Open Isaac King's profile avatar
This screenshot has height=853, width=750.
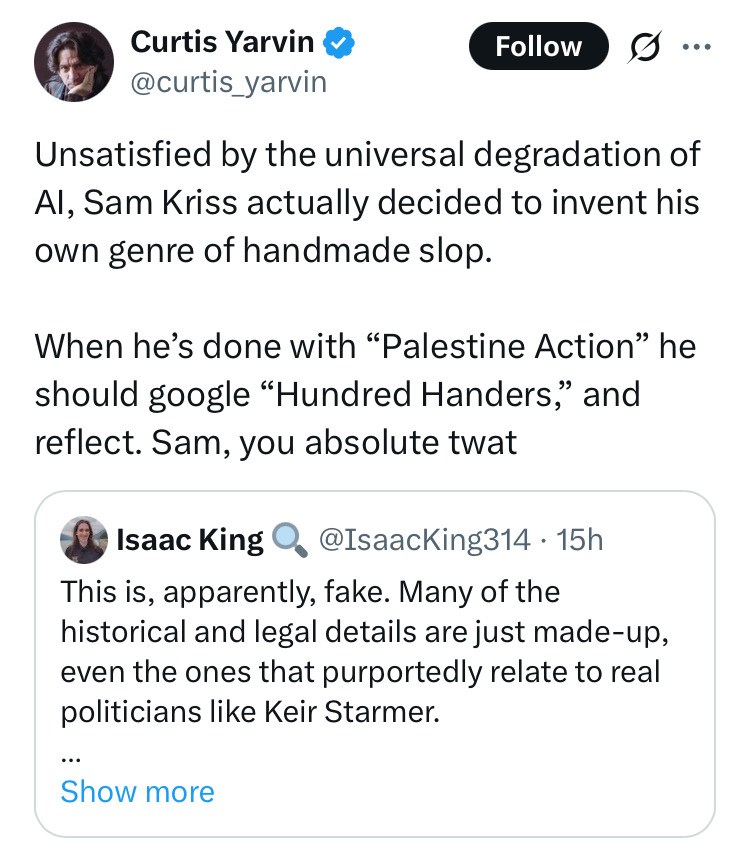[x=83, y=539]
